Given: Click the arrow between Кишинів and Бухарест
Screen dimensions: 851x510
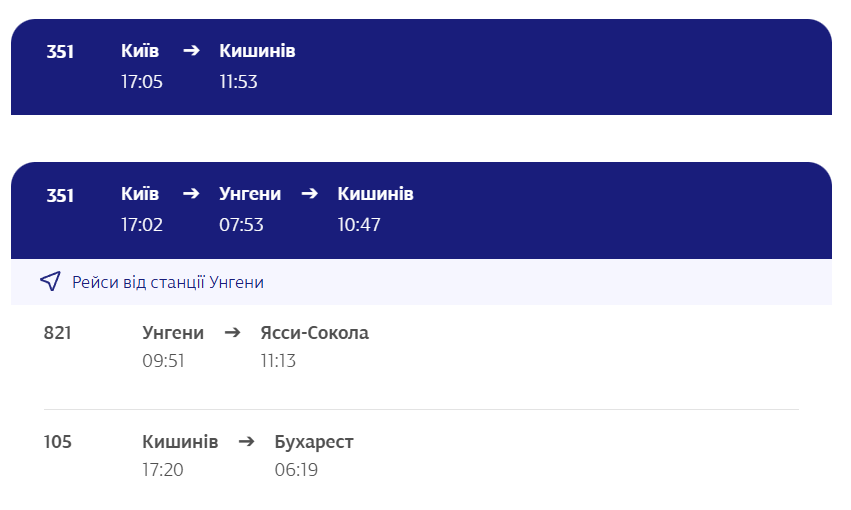Looking at the screenshot, I should (x=247, y=442).
